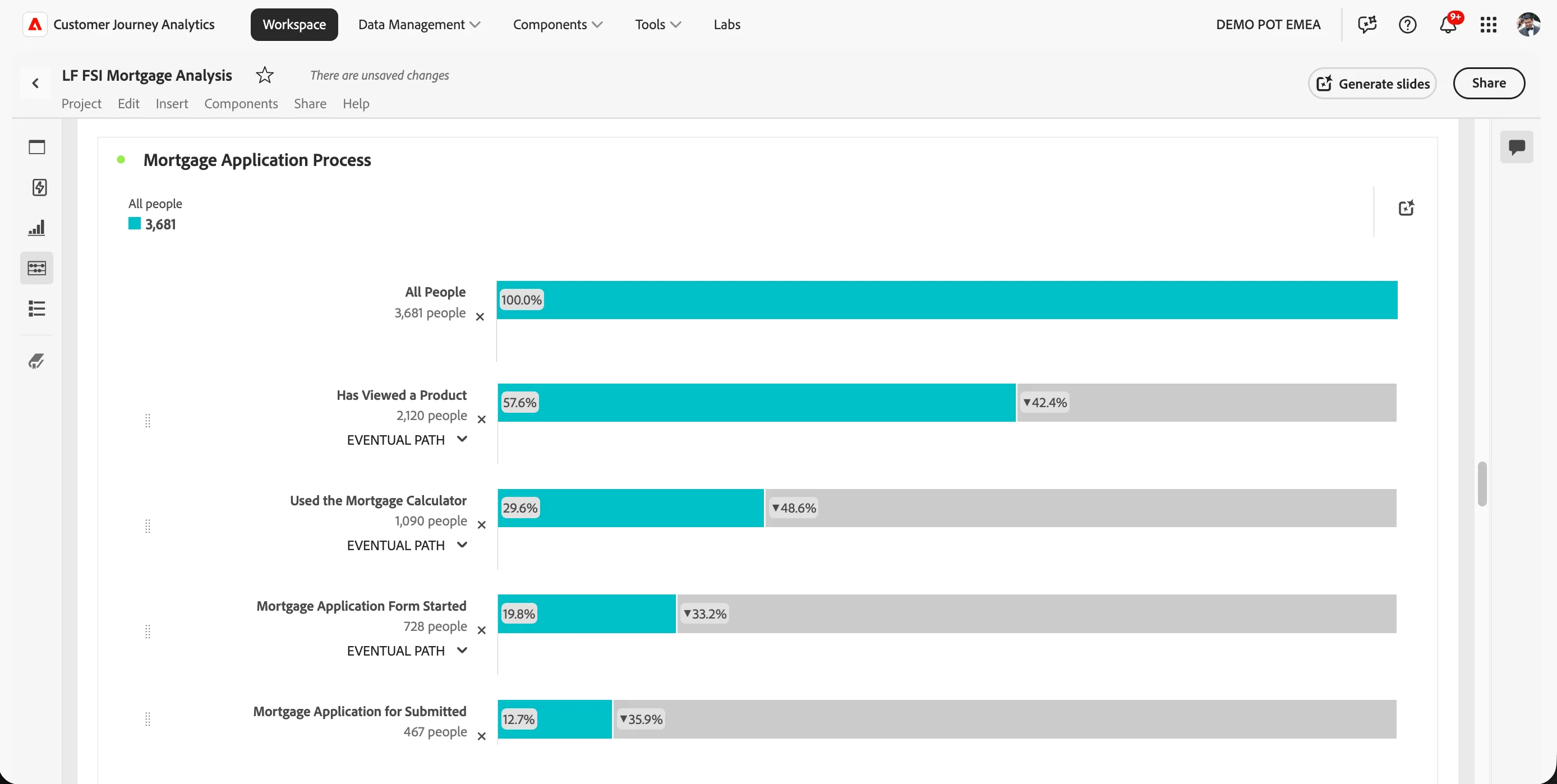Open the Panels icon in left sidebar
The height and width of the screenshot is (784, 1557).
point(37,147)
